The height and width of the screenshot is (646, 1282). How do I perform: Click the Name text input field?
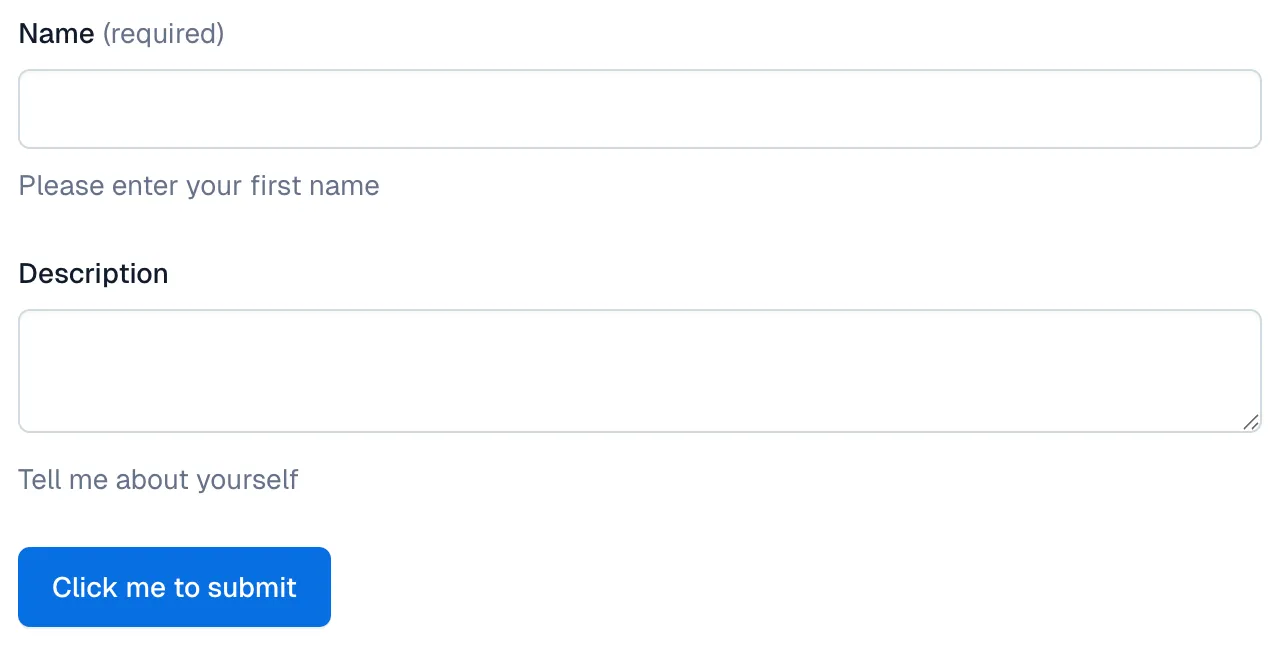tap(640, 109)
